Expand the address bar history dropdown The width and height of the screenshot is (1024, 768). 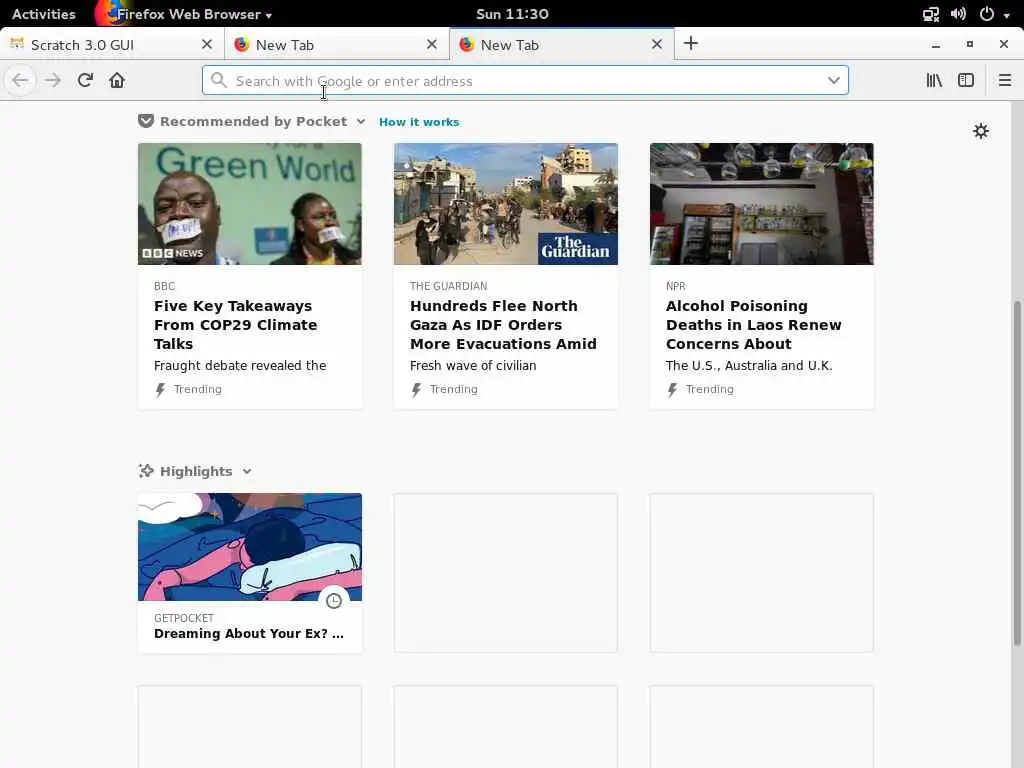[834, 80]
